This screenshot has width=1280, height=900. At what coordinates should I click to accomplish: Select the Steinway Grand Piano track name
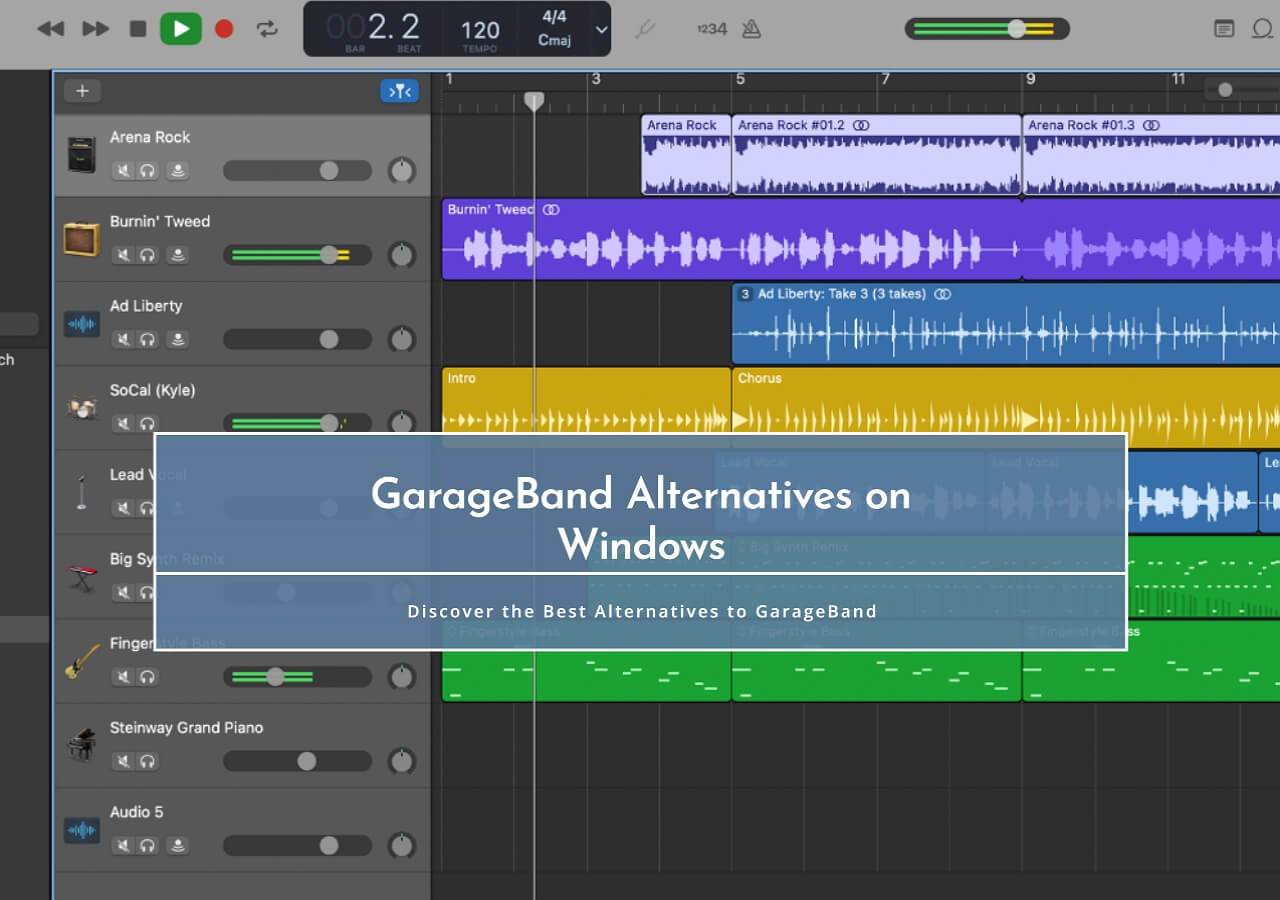coord(186,727)
